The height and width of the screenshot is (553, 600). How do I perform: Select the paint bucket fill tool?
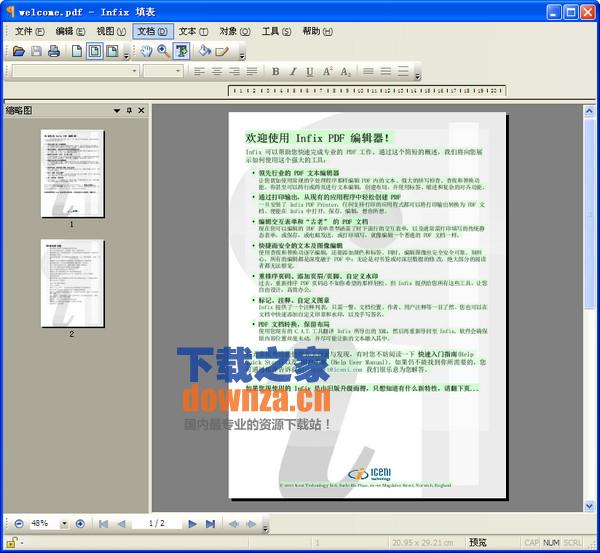pyautogui.click(x=204, y=51)
